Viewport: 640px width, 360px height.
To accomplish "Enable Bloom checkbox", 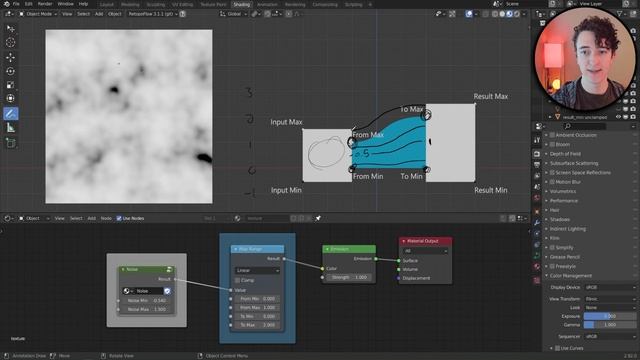I will (552, 144).
